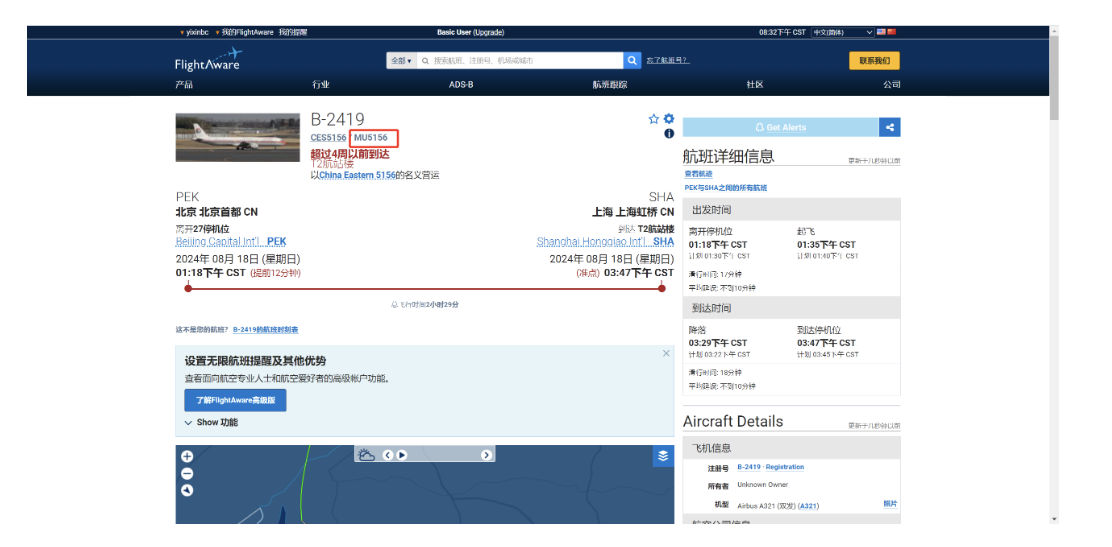The image size is (1112, 547).
Task: Click the 我的提醒 link in top bar
Action: 293,33
